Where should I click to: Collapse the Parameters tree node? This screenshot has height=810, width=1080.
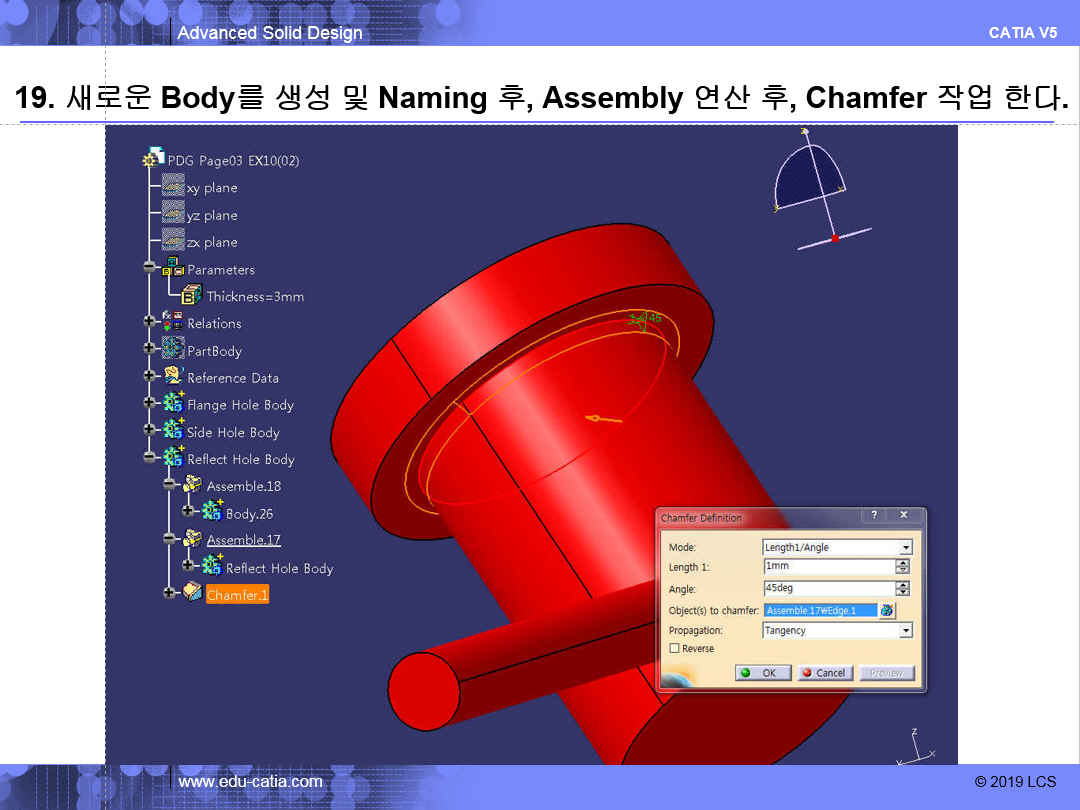point(150,269)
